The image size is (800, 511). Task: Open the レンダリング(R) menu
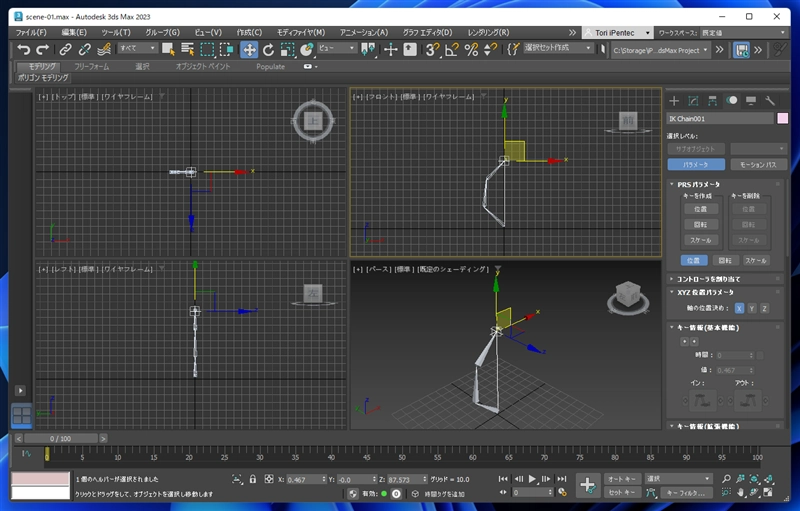488,32
